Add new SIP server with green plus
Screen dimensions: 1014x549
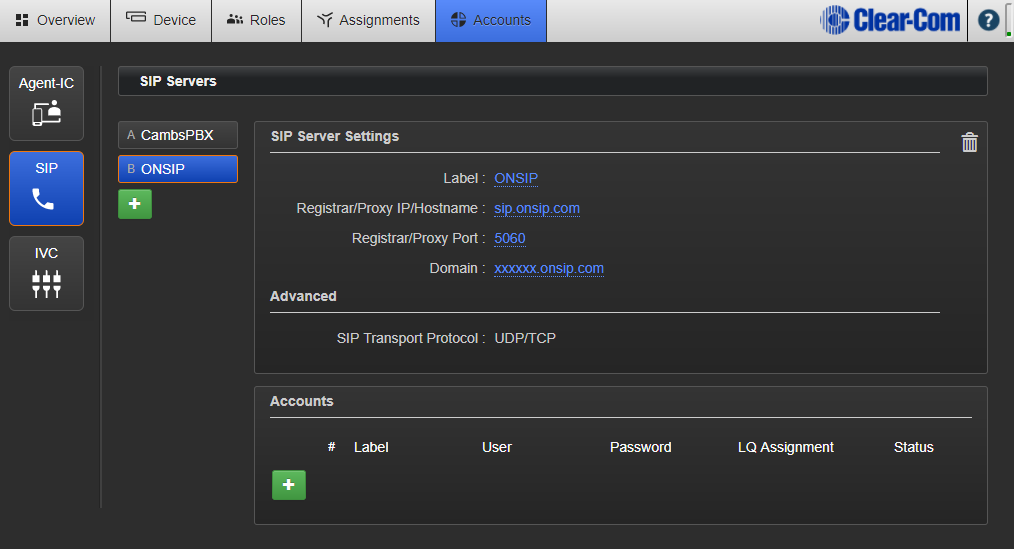click(135, 204)
